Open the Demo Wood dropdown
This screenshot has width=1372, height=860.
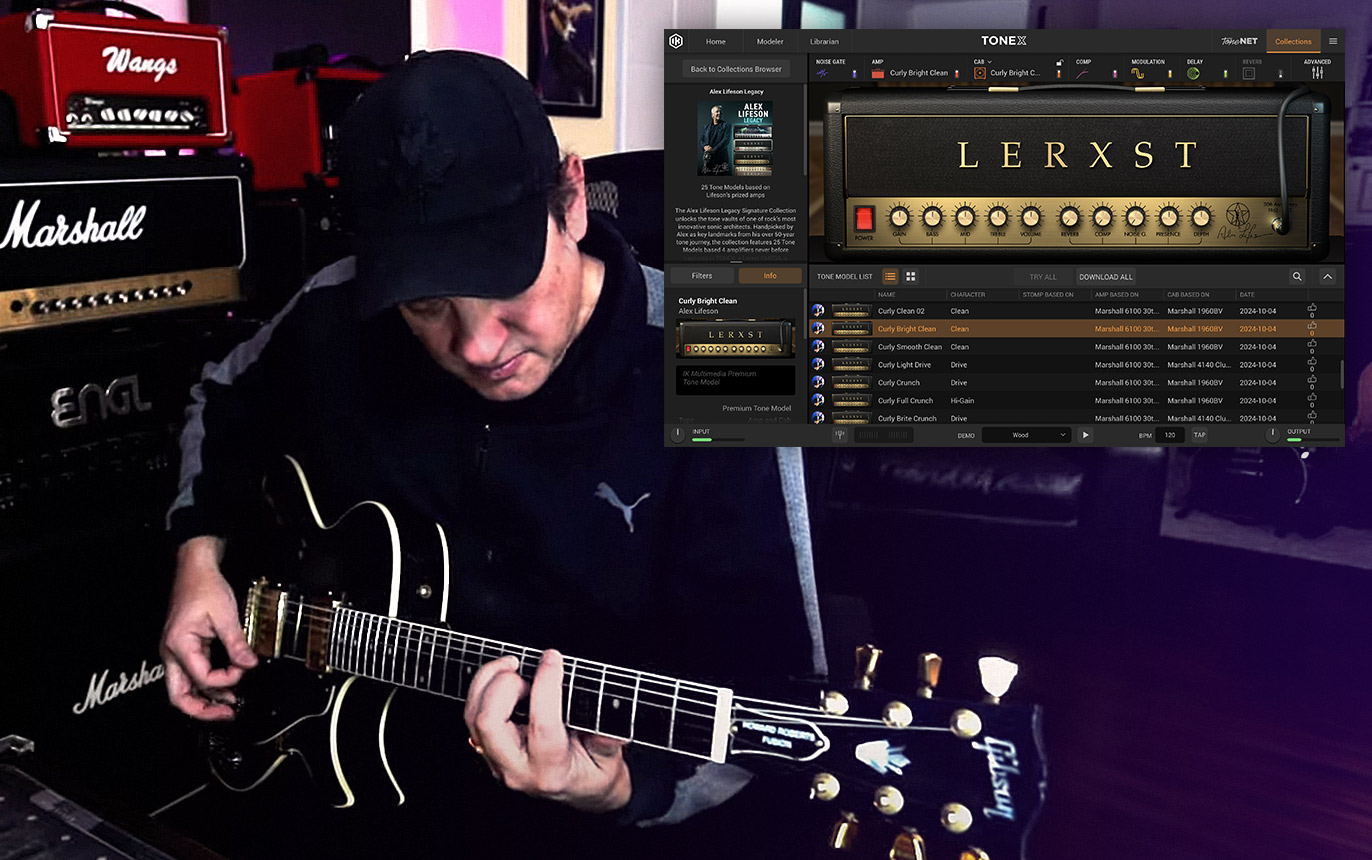pyautogui.click(x=1026, y=435)
